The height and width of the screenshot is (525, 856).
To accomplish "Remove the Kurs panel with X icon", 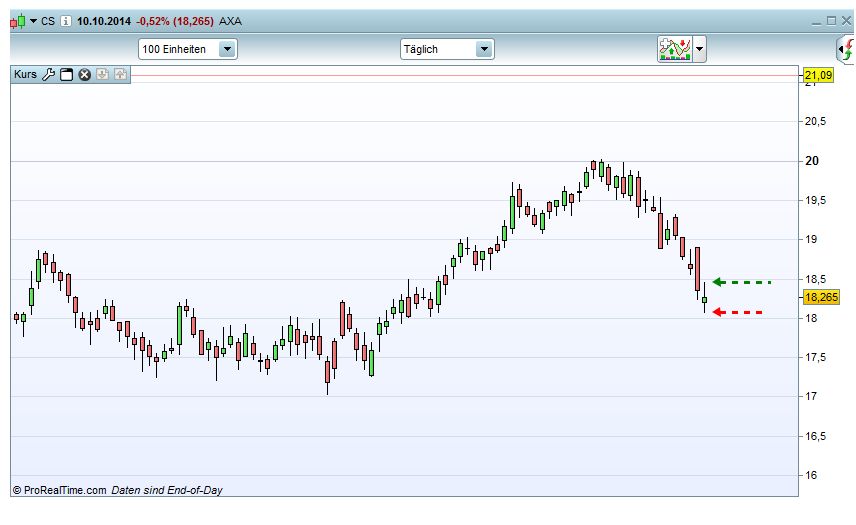I will [84, 74].
